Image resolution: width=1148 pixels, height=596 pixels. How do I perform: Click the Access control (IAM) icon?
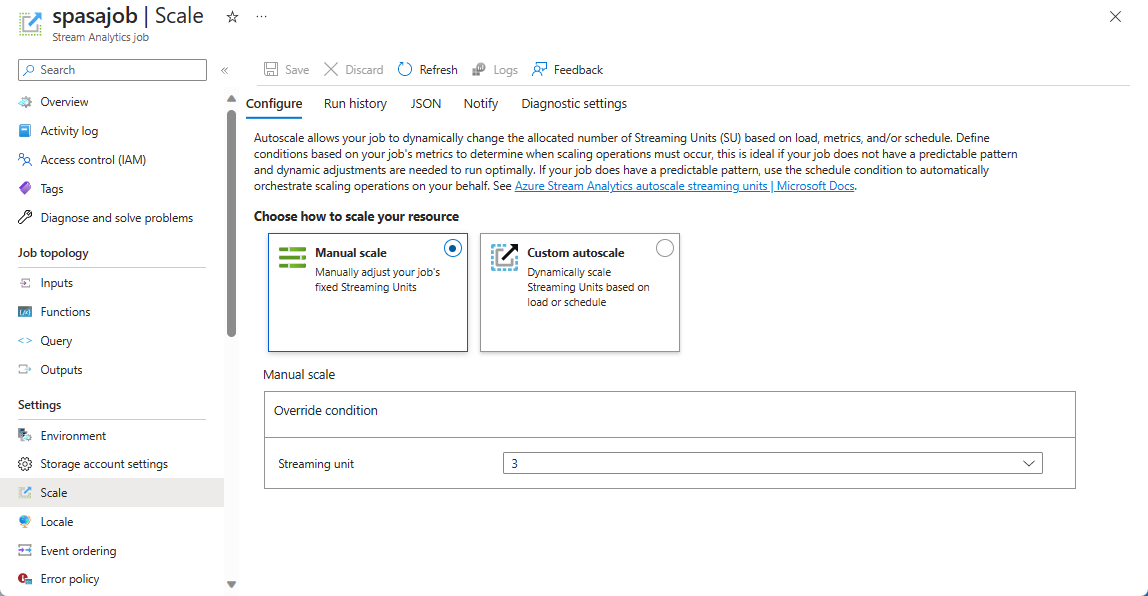pyautogui.click(x=25, y=160)
